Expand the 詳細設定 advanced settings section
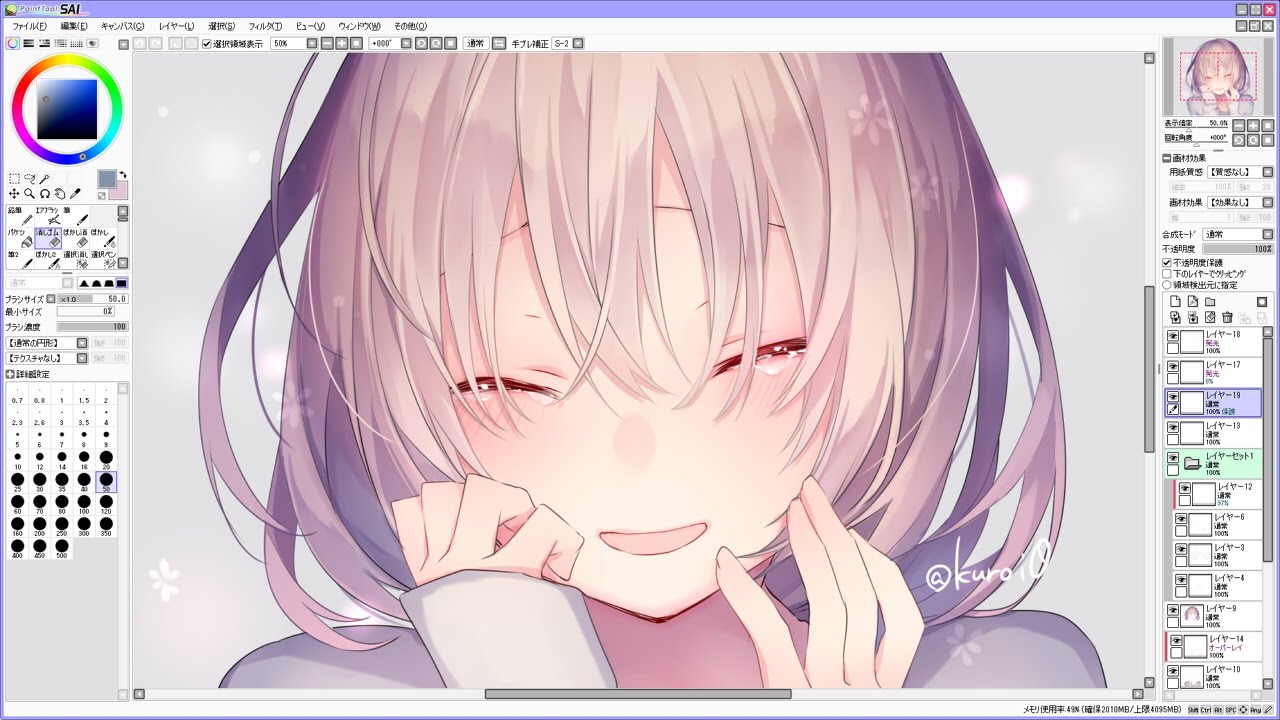Image resolution: width=1280 pixels, height=720 pixels. coord(10,374)
